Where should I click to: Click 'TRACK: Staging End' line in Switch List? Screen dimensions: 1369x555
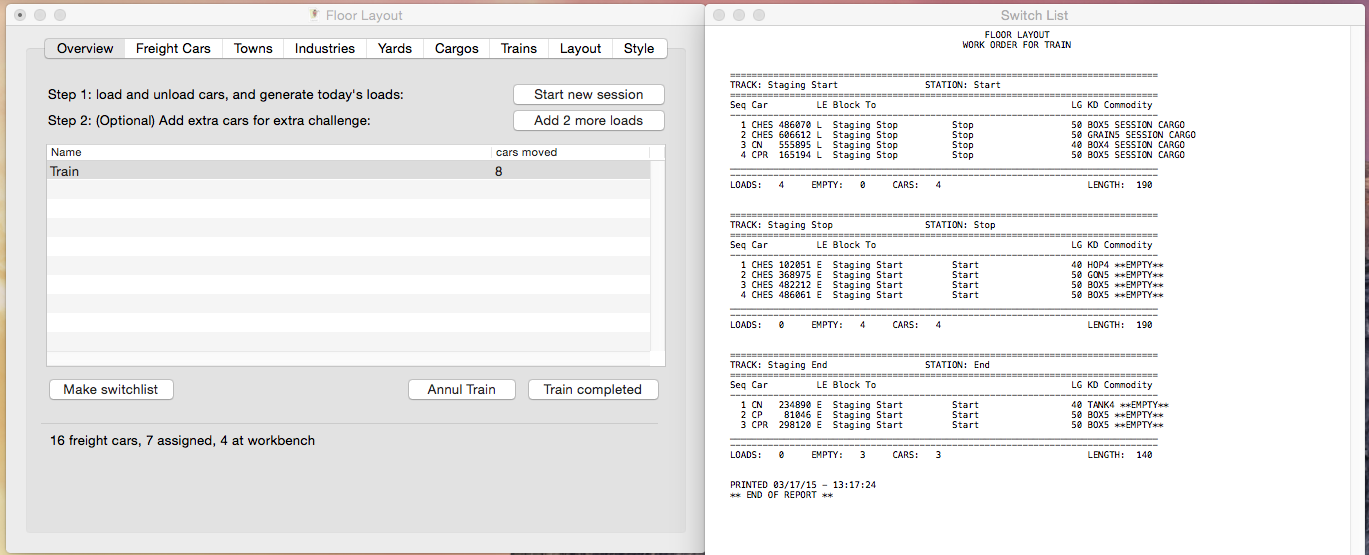pos(779,365)
